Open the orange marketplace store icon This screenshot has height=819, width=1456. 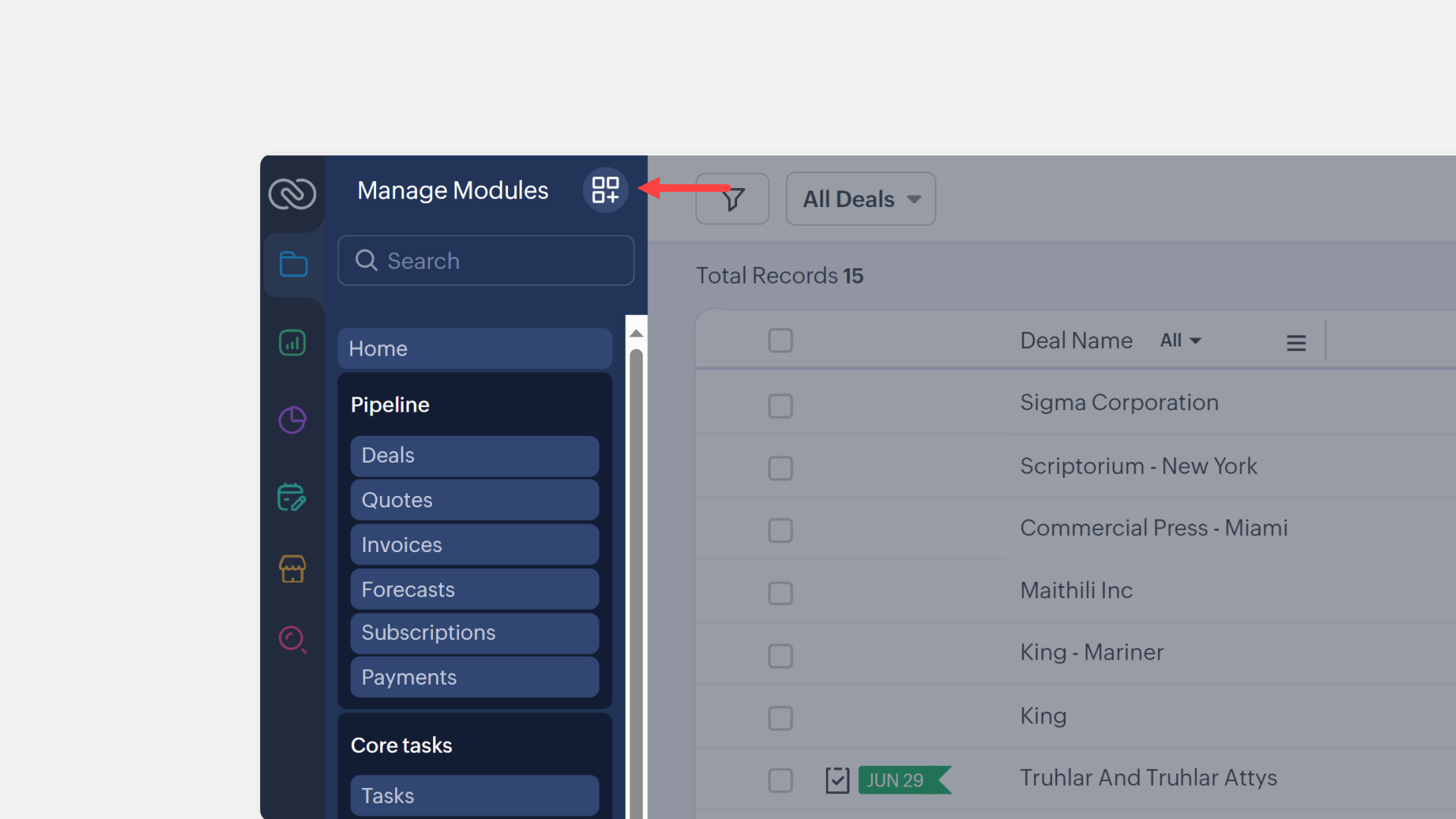(x=293, y=569)
